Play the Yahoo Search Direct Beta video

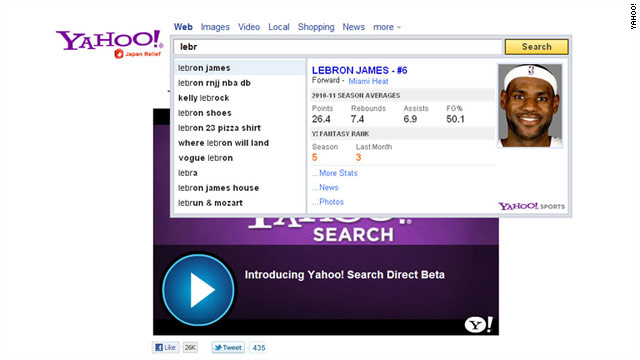198,290
